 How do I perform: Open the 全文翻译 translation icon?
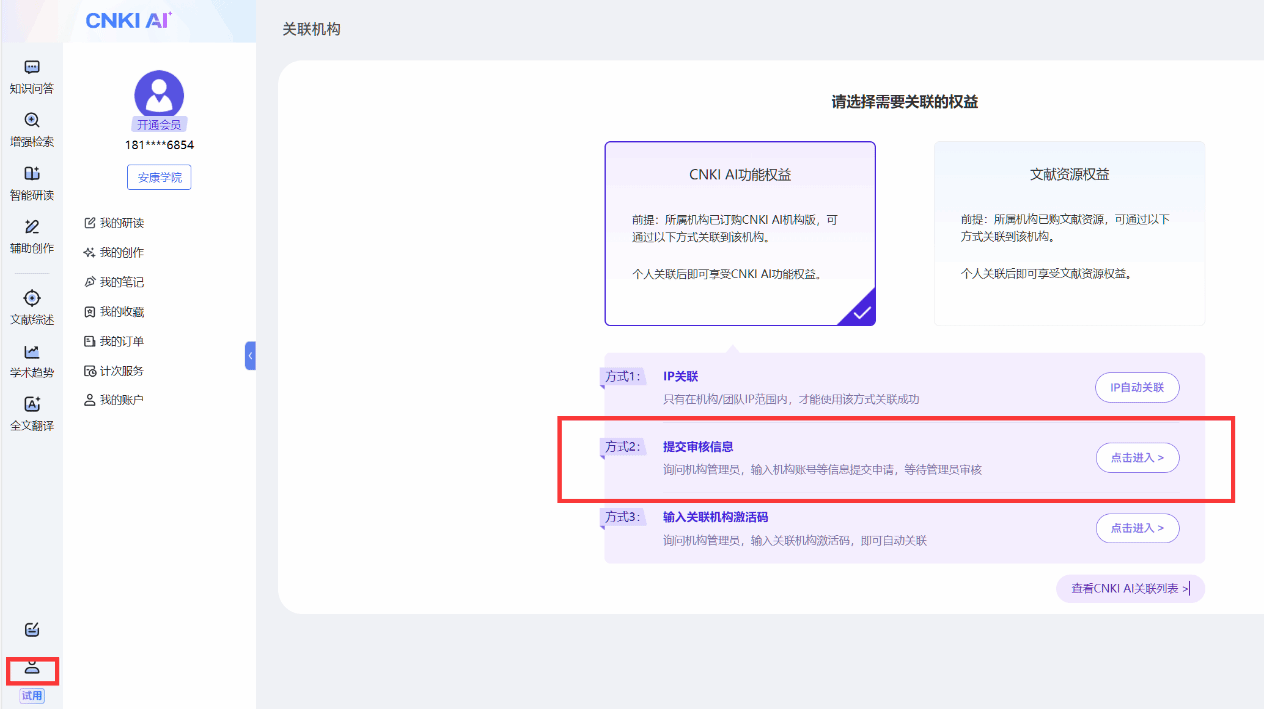click(32, 405)
